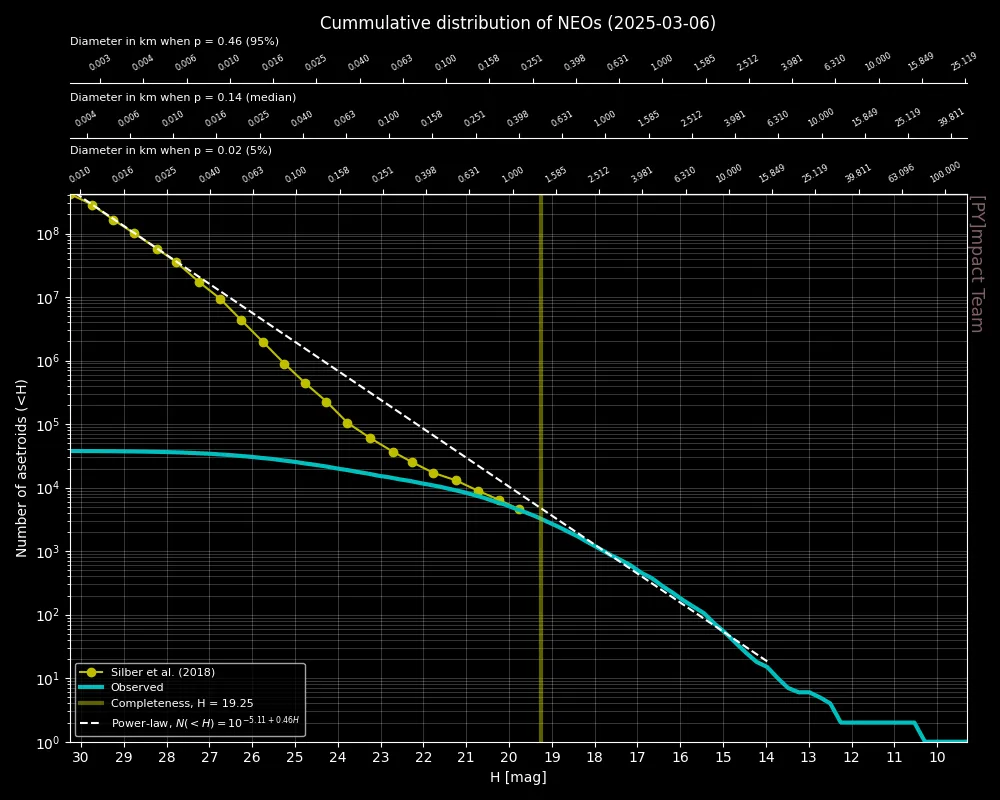Click '0.003' tick on the p = 0.46 axis
The width and height of the screenshot is (1000, 800).
point(99,62)
